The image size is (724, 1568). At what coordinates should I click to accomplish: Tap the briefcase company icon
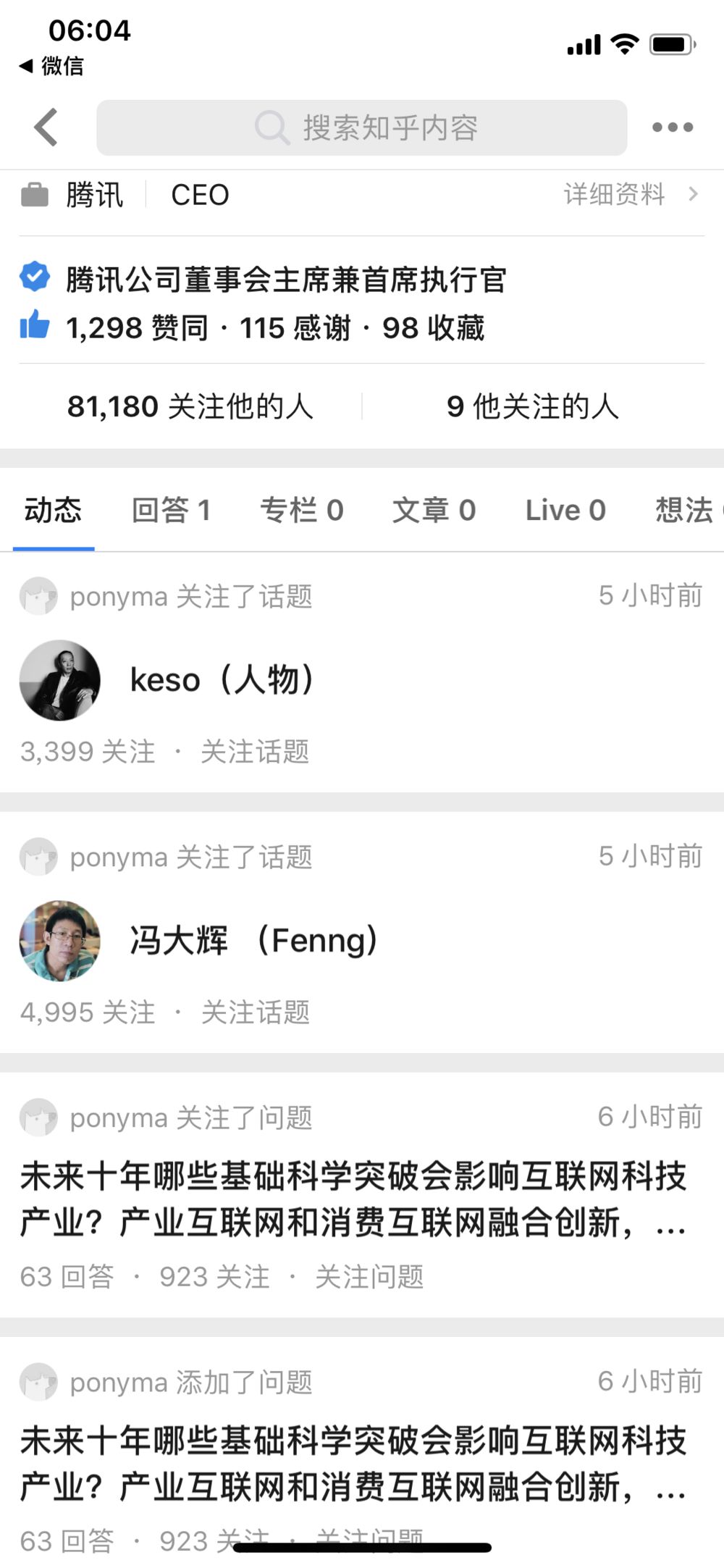point(35,195)
